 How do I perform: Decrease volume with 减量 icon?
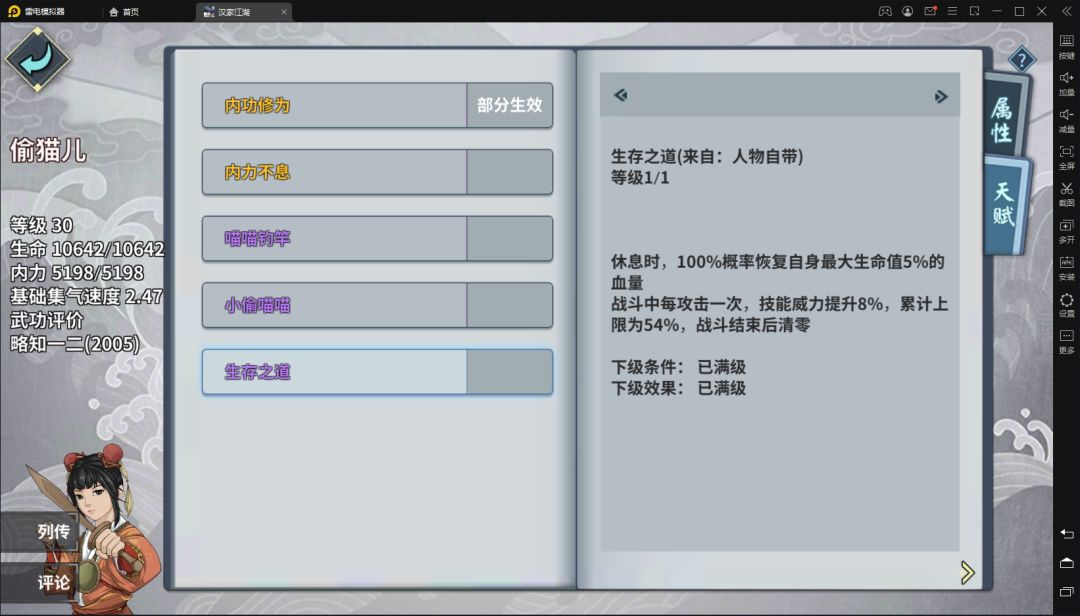1066,120
